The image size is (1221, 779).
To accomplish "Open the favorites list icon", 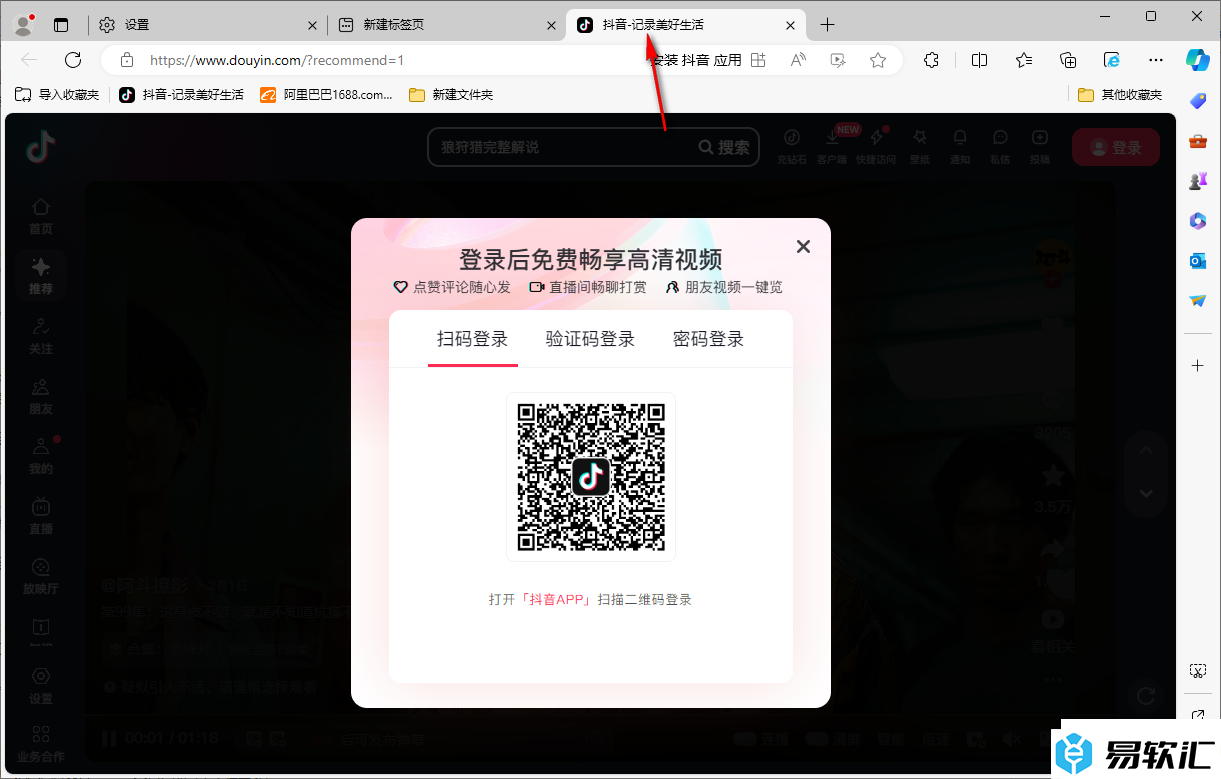I will [x=1024, y=60].
